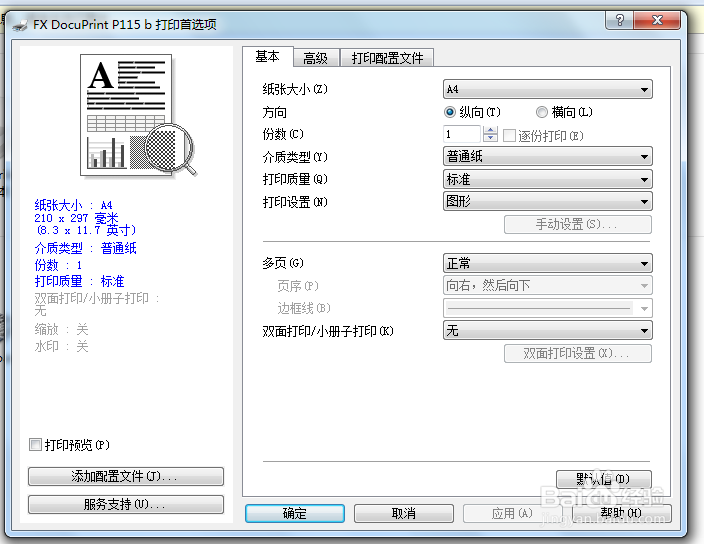704x544 pixels.
Task: Click the 纸张大小 : A4 summary text
Action: (x=74, y=206)
